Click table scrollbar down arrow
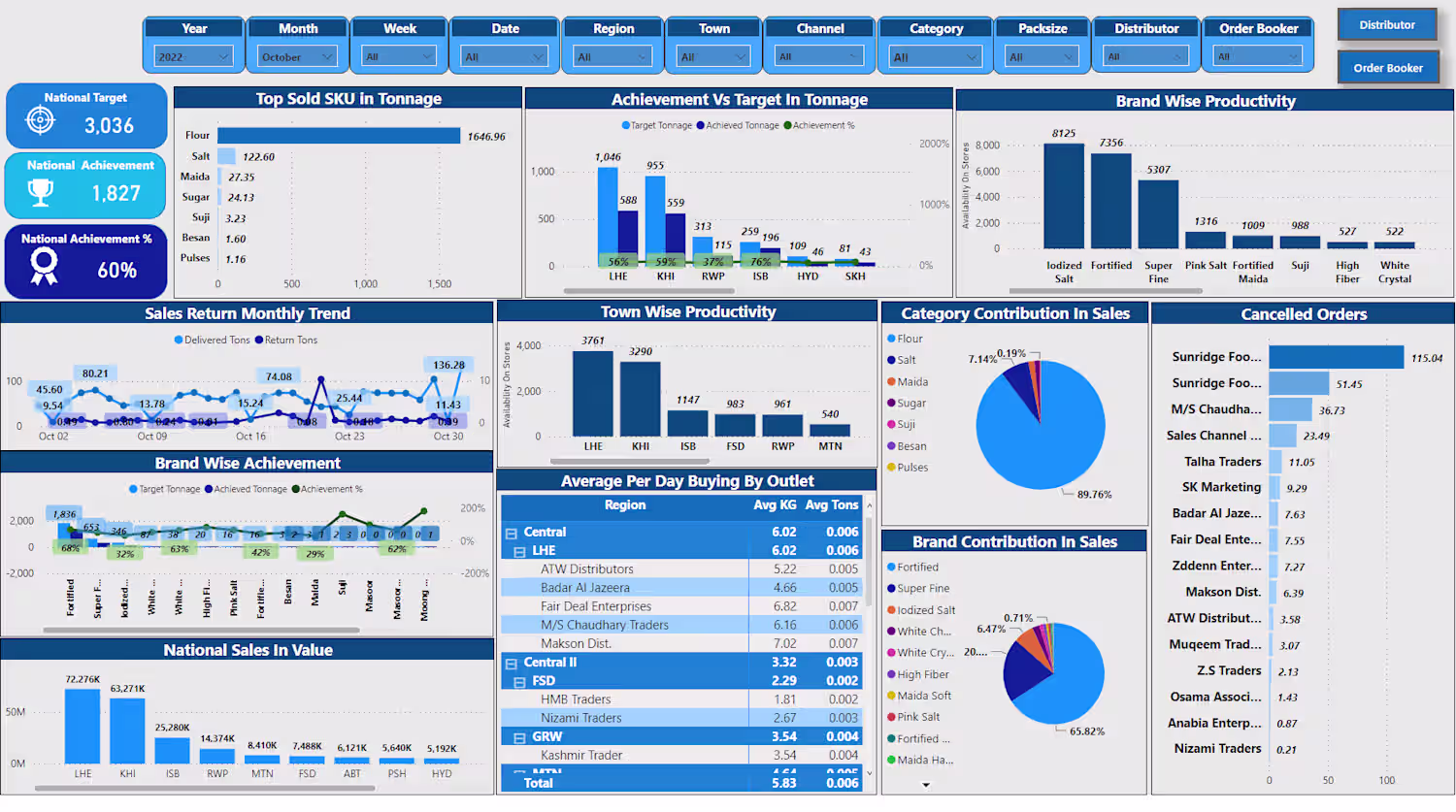Screen dimensions: 1456x812 point(869,773)
